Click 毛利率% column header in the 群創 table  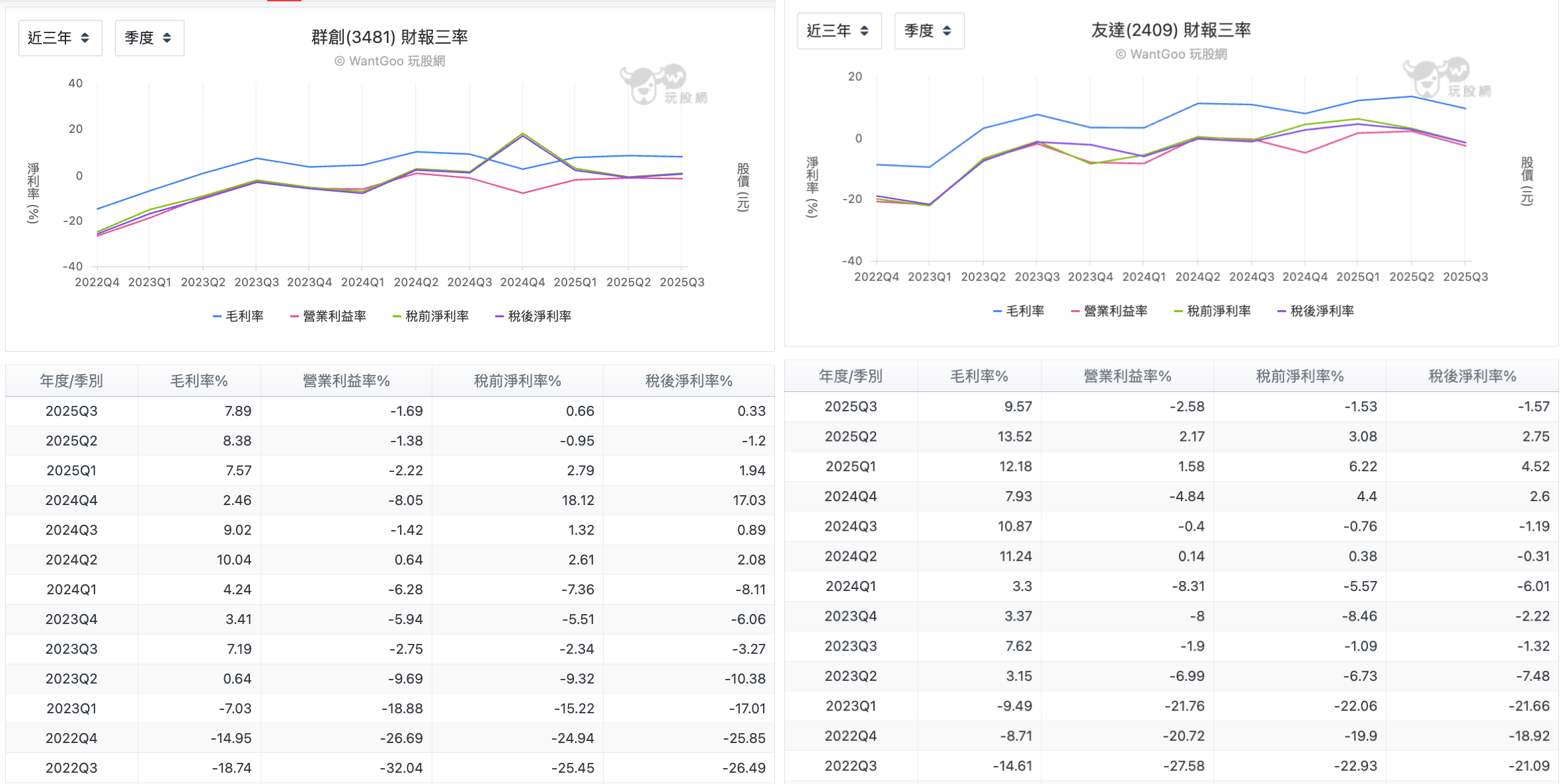(199, 381)
